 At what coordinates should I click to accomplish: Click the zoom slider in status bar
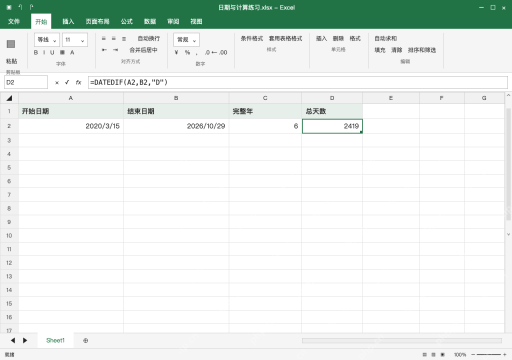[x=489, y=355]
